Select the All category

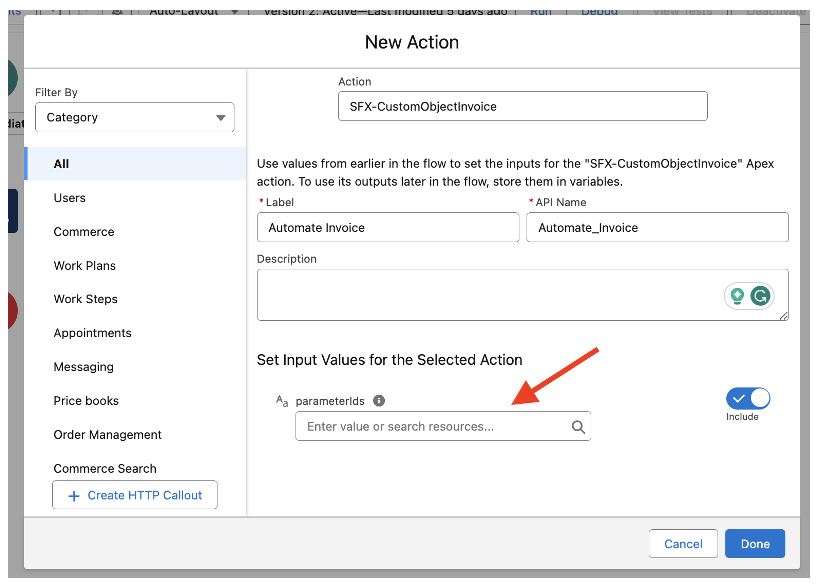pos(62,164)
